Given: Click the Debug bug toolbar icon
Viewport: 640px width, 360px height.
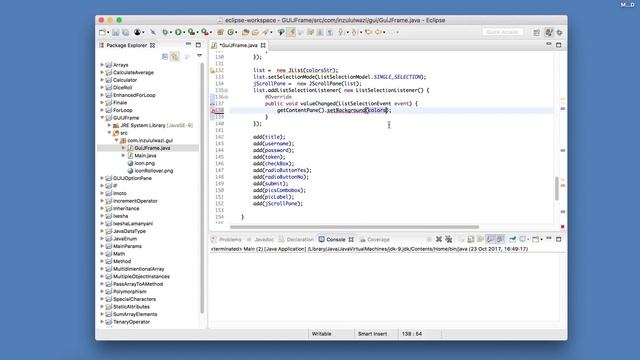Looking at the screenshot, I should [x=165, y=32].
